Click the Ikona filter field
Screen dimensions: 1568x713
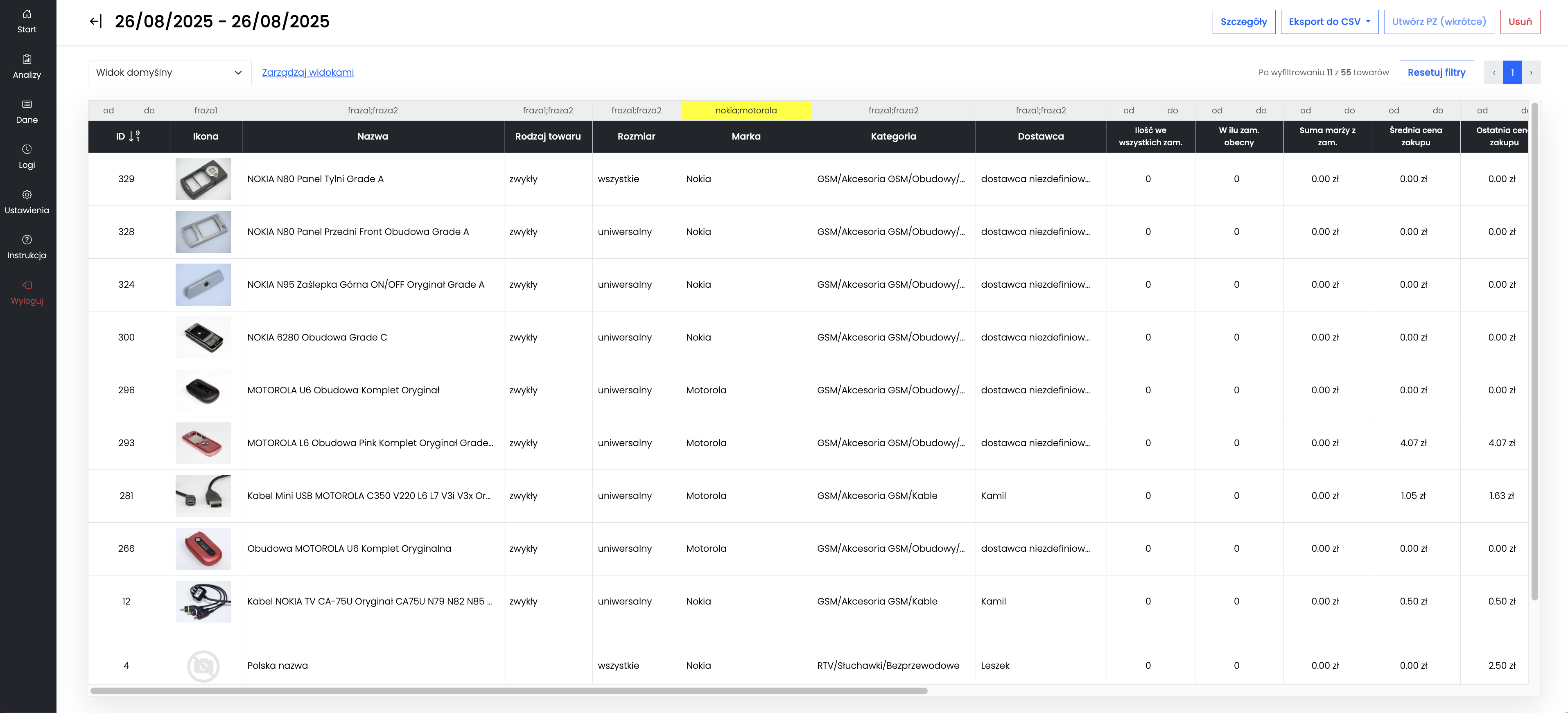point(206,111)
